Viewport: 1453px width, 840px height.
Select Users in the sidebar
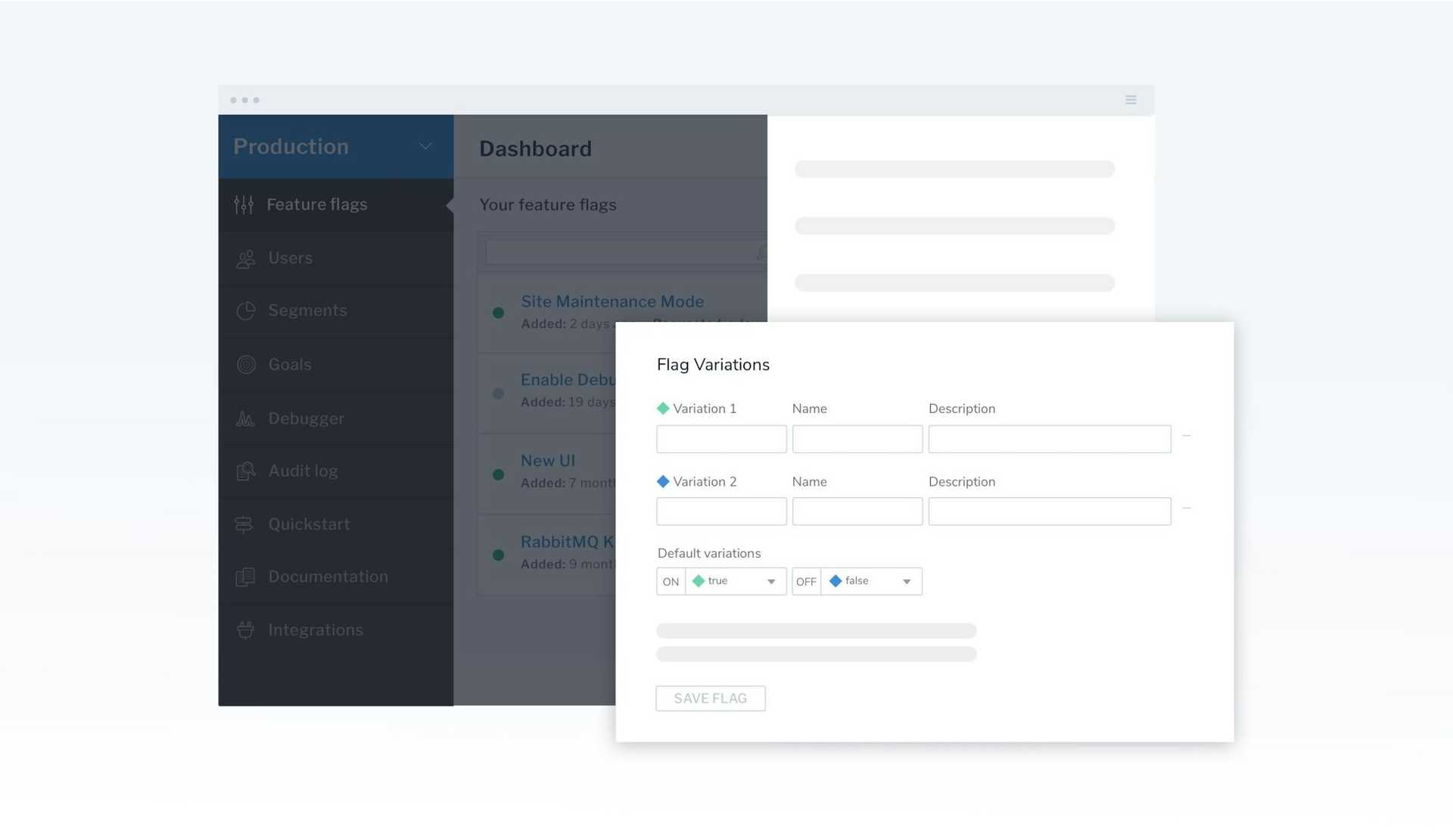pos(291,258)
